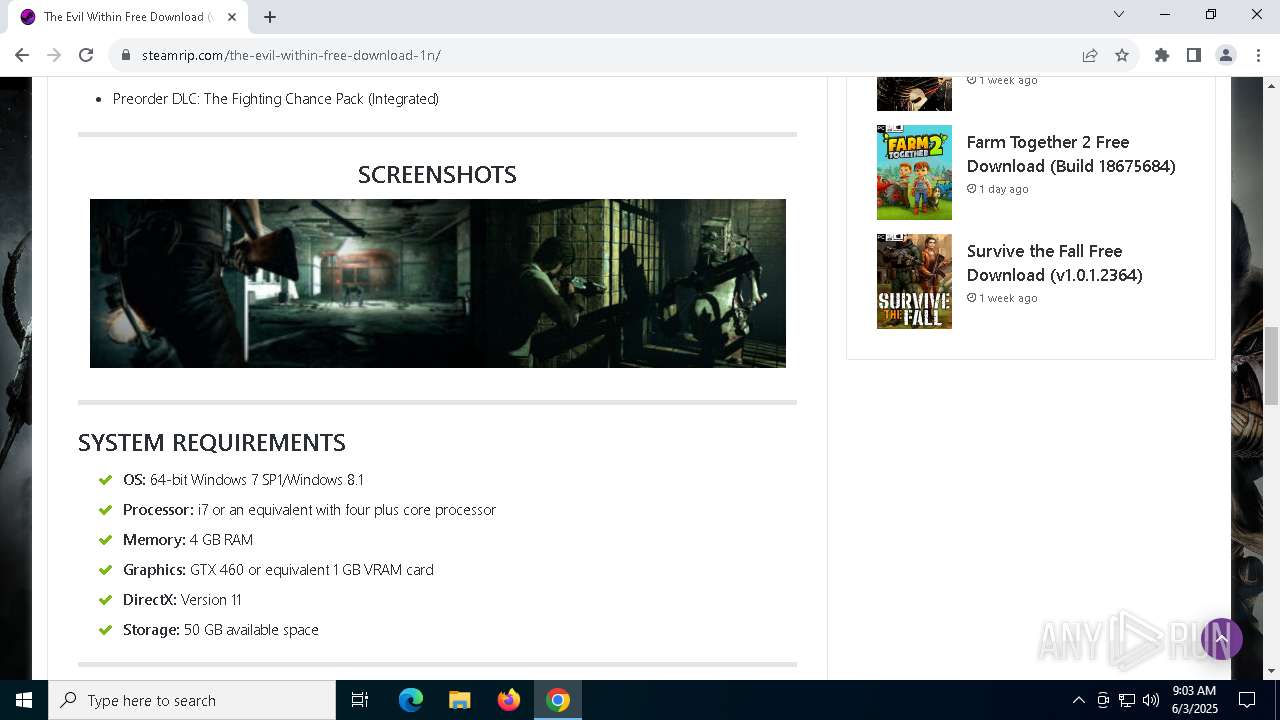
Task: Click the site lock icon
Action: click(x=126, y=55)
